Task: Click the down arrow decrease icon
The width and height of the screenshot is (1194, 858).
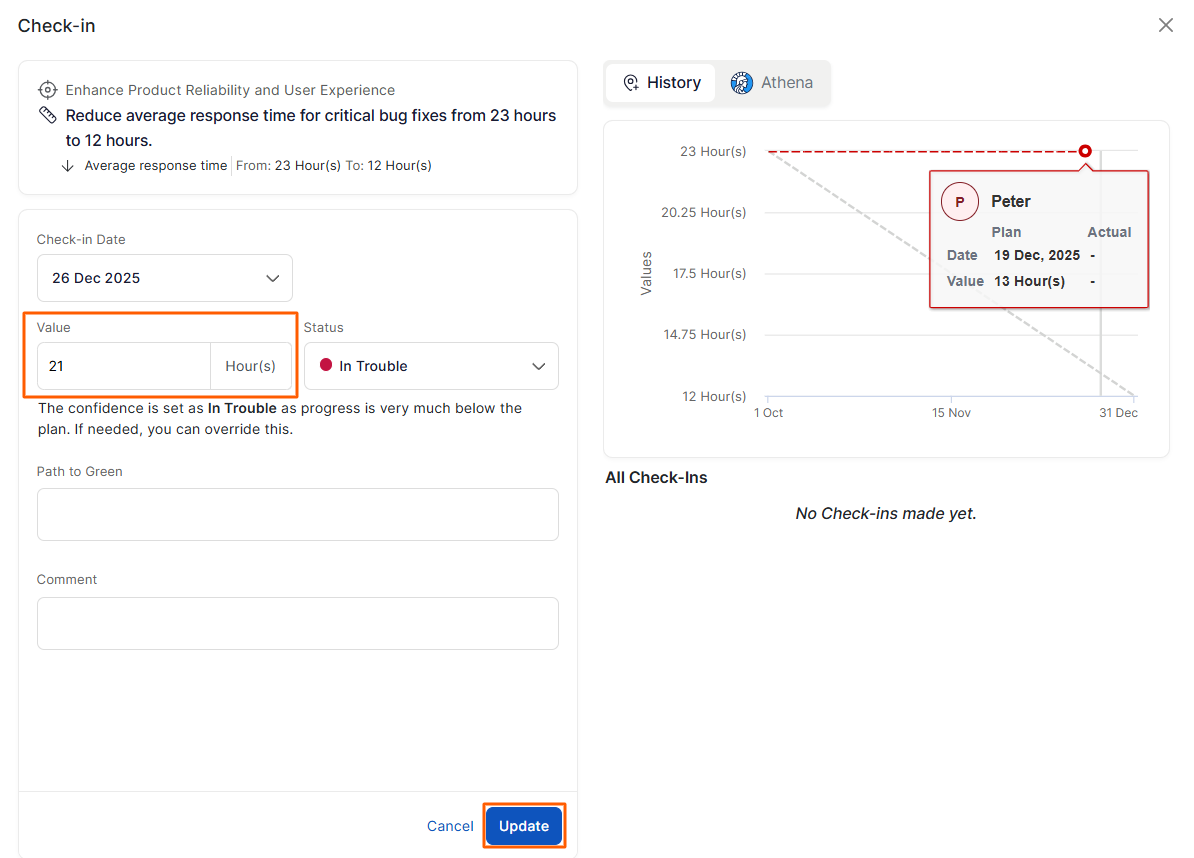Action: [x=68, y=165]
